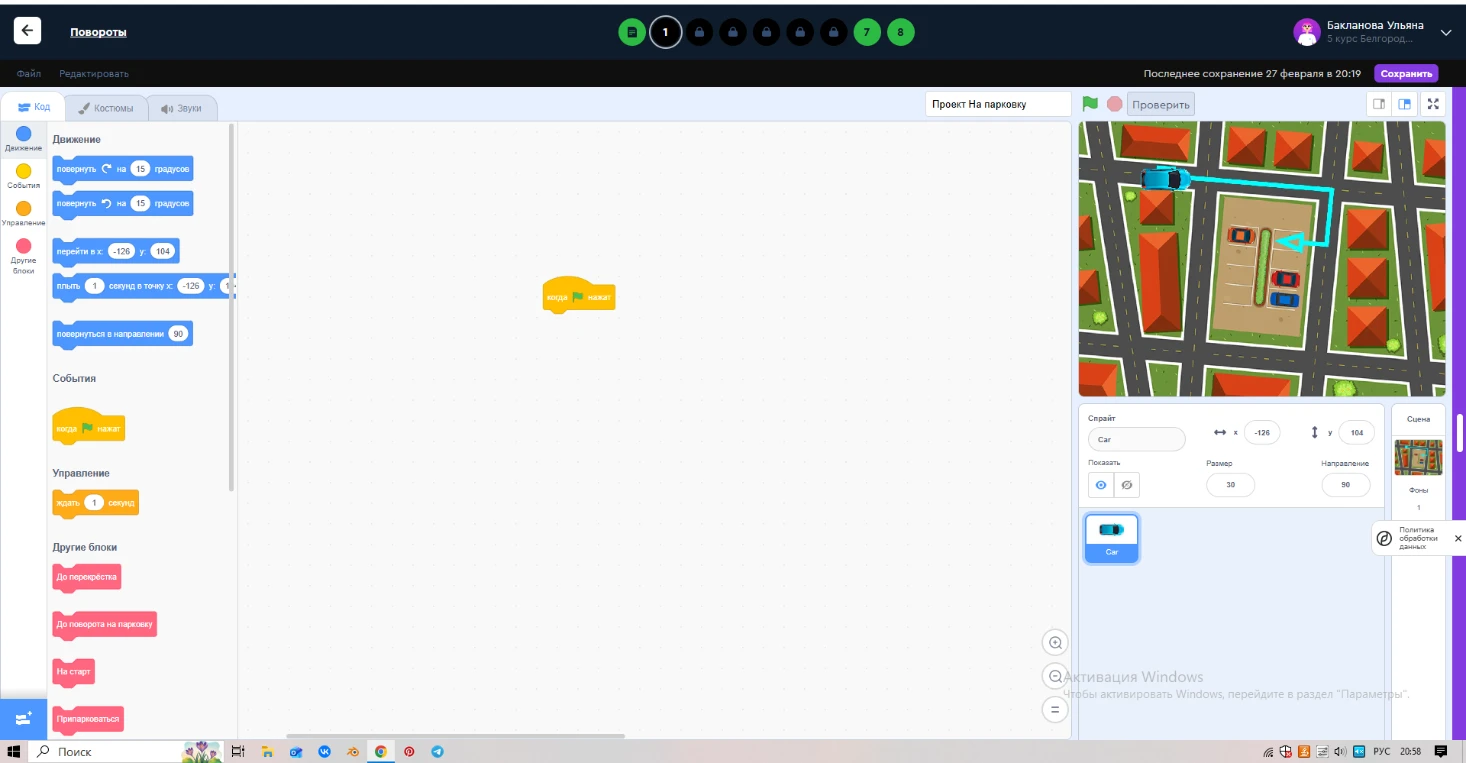1466x763 pixels.
Task: Open Blender from taskbar
Action: [352, 751]
